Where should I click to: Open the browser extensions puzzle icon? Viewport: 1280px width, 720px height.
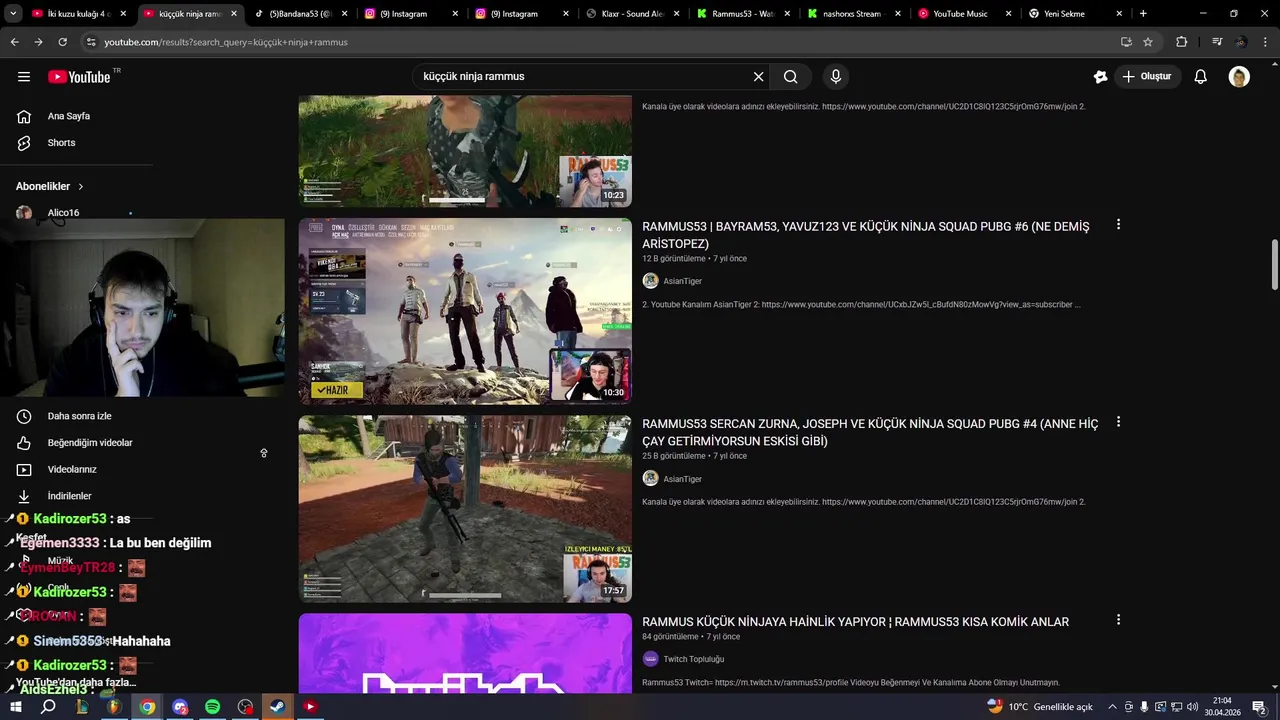click(x=1181, y=42)
